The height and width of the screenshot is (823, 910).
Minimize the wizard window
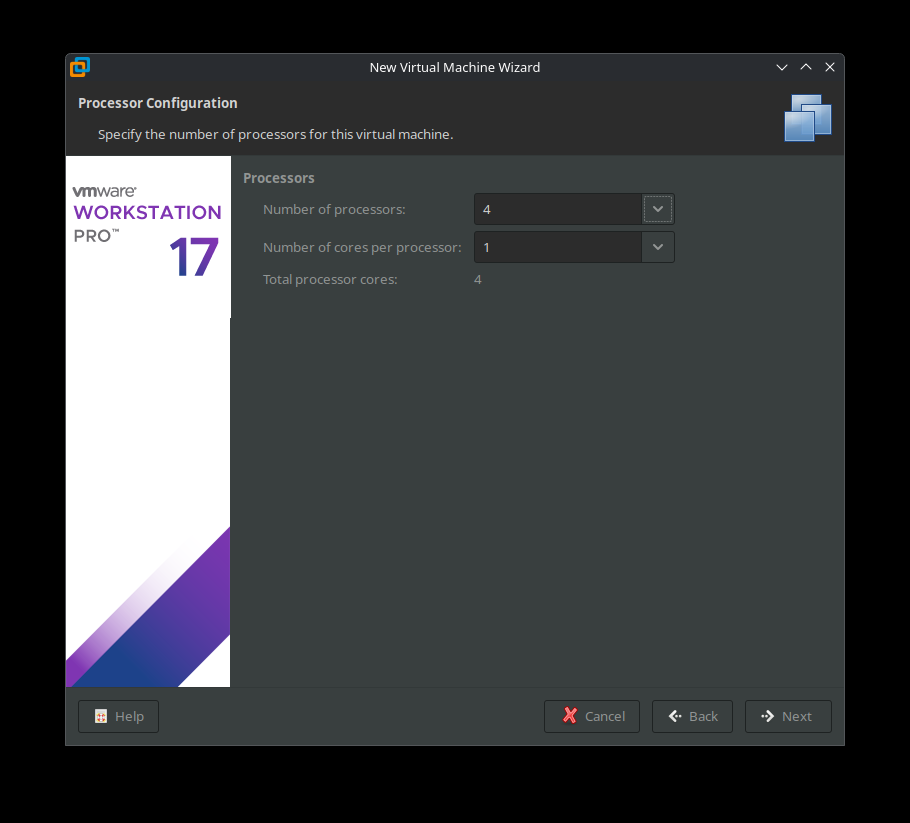tap(782, 67)
